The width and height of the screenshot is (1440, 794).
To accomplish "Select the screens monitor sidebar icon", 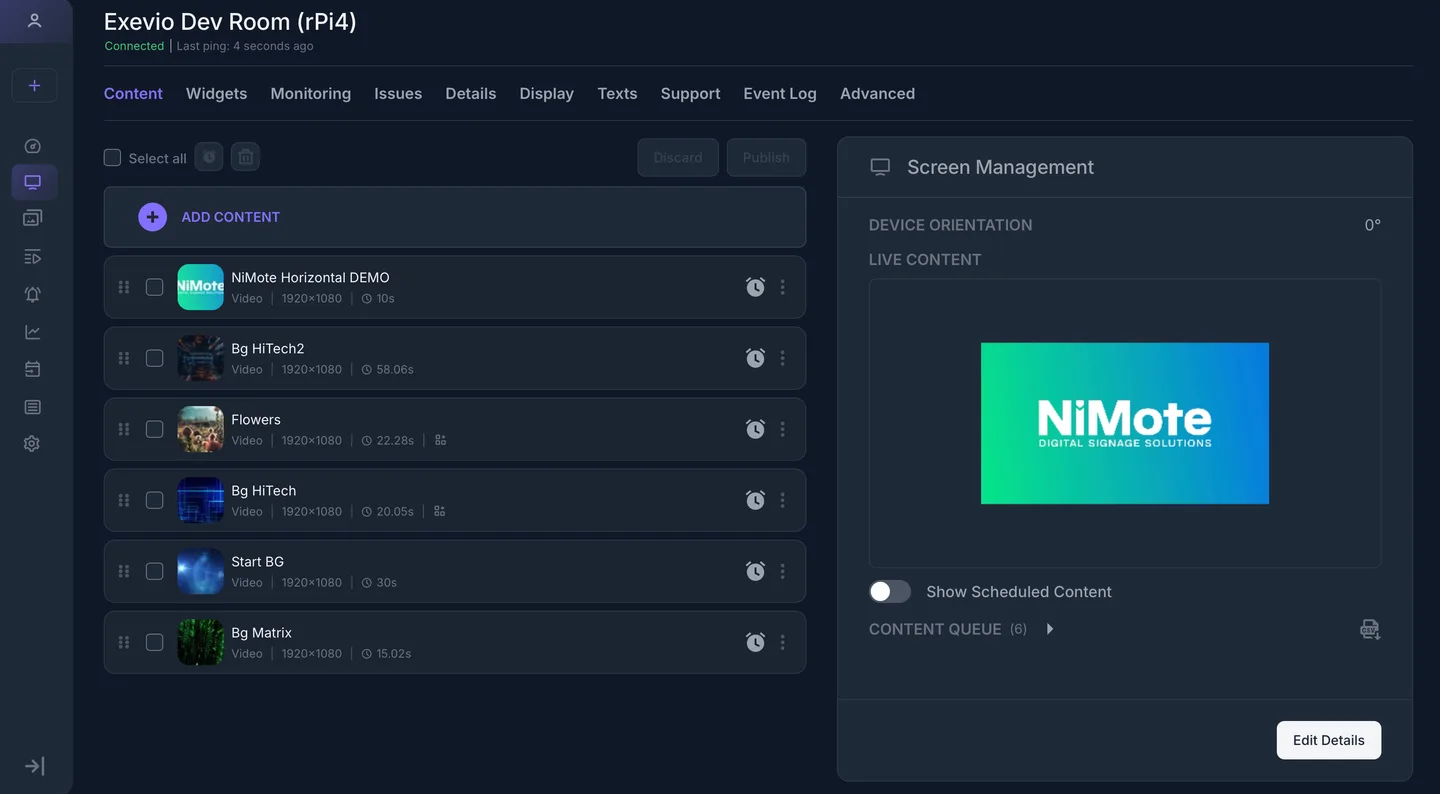I will click(x=33, y=182).
